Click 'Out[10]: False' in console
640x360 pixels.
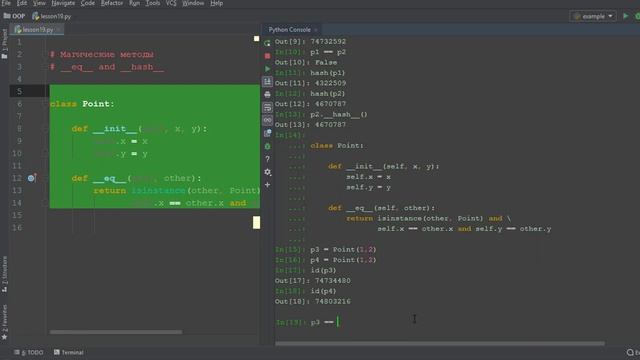coord(306,62)
